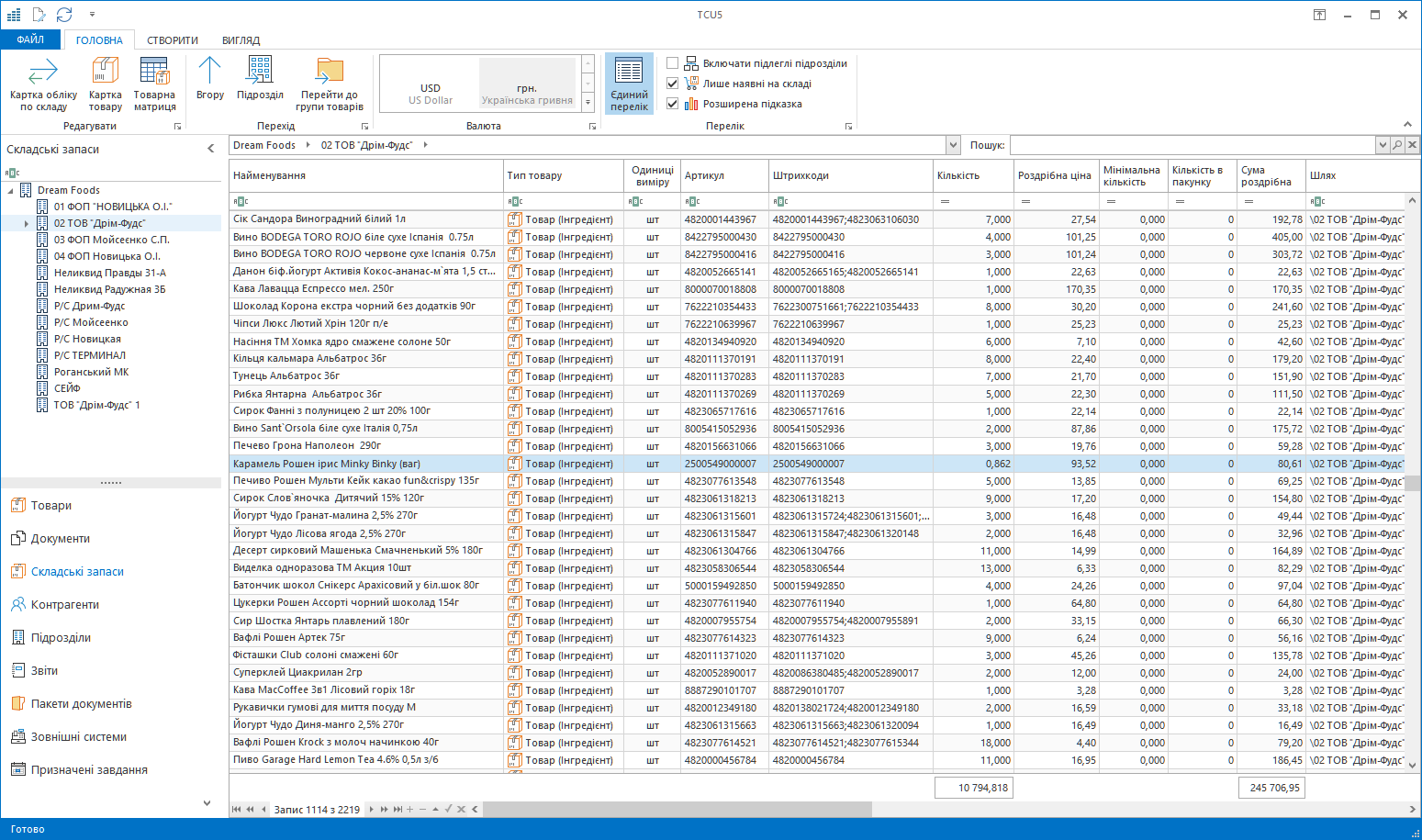1422x840 pixels.
Task: Sort by the Штрихкоди column header
Action: [850, 175]
